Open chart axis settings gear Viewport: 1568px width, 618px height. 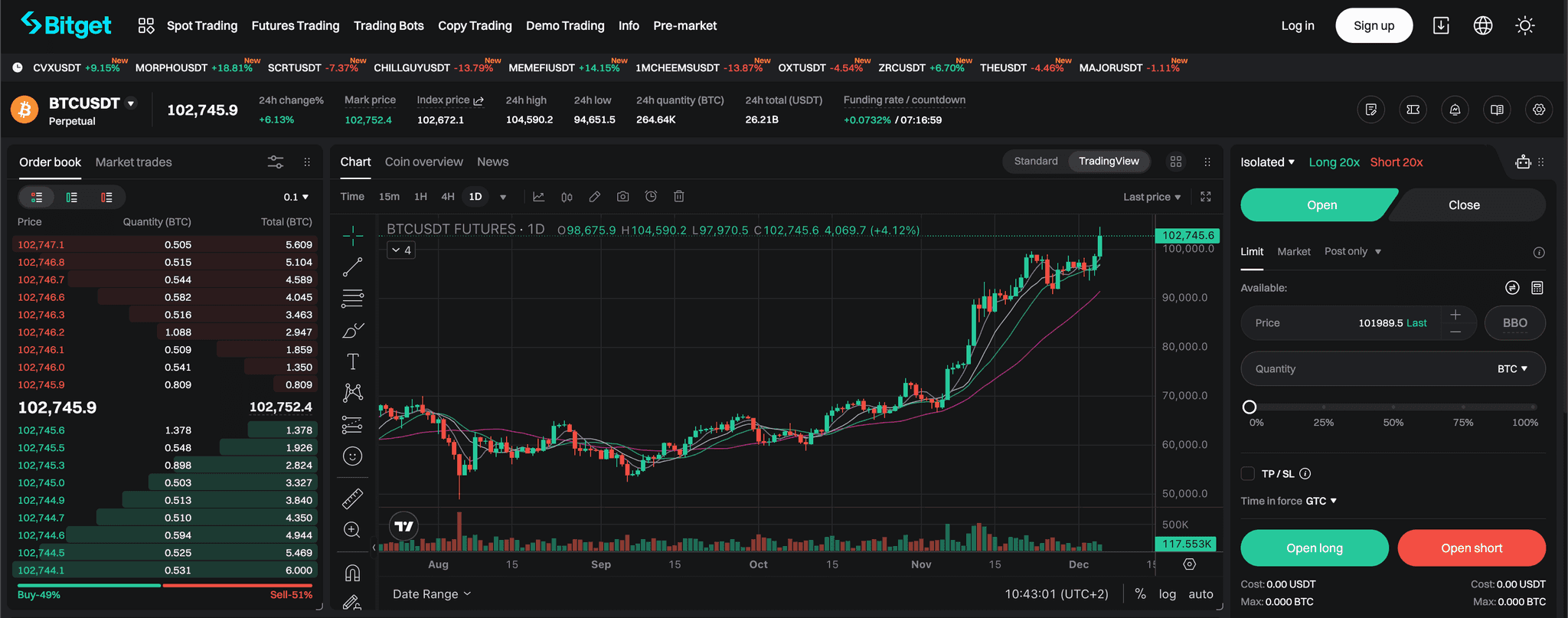click(1189, 564)
